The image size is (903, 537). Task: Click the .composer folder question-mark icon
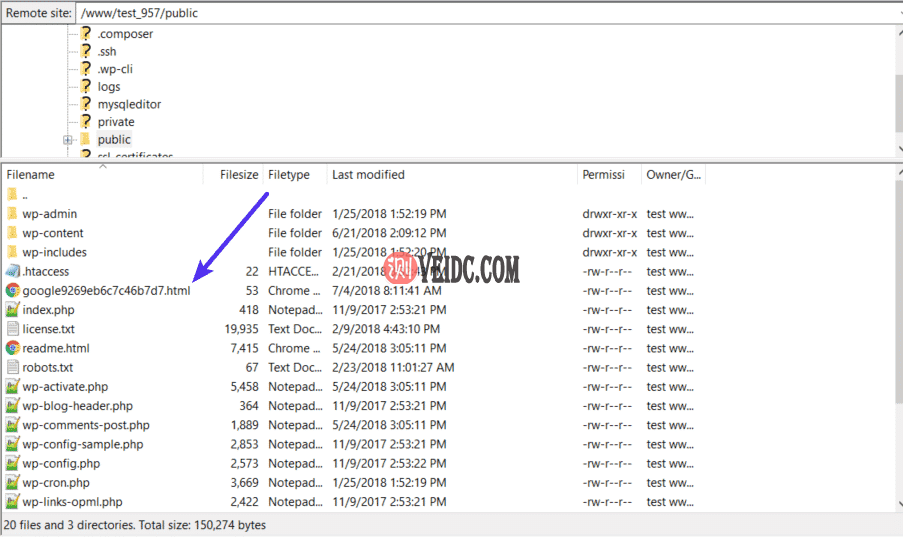coord(86,33)
